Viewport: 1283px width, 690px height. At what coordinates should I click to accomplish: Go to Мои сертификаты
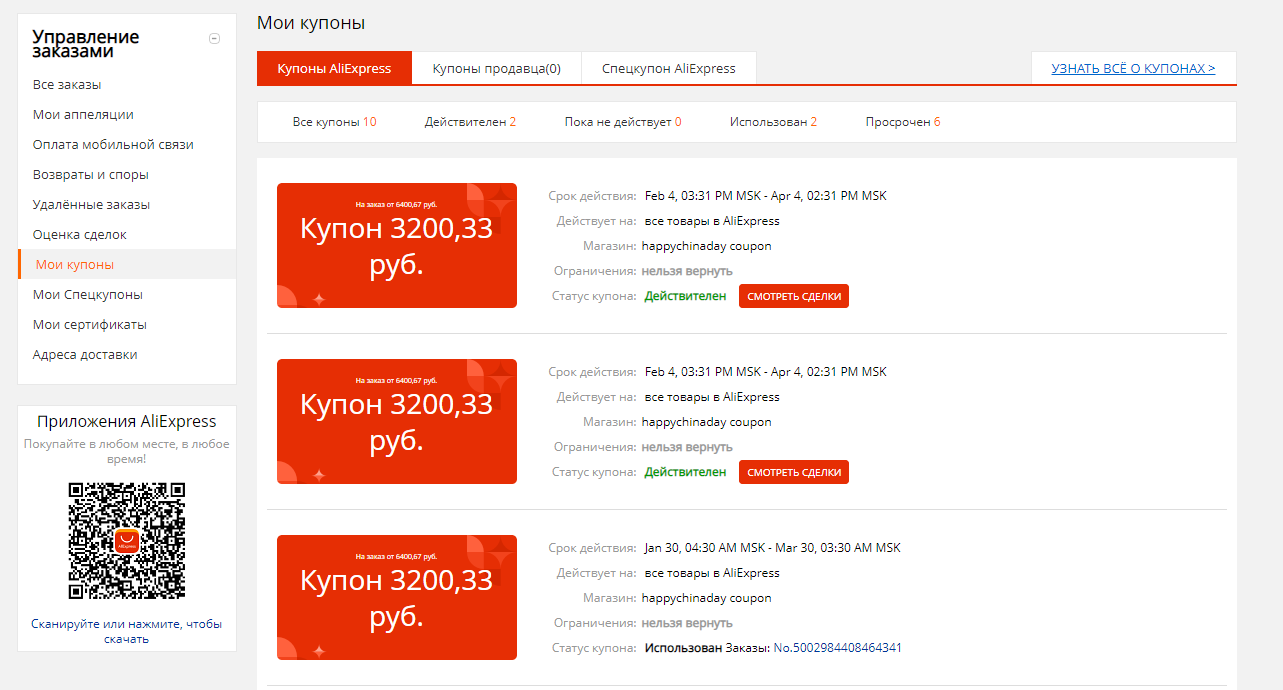90,325
